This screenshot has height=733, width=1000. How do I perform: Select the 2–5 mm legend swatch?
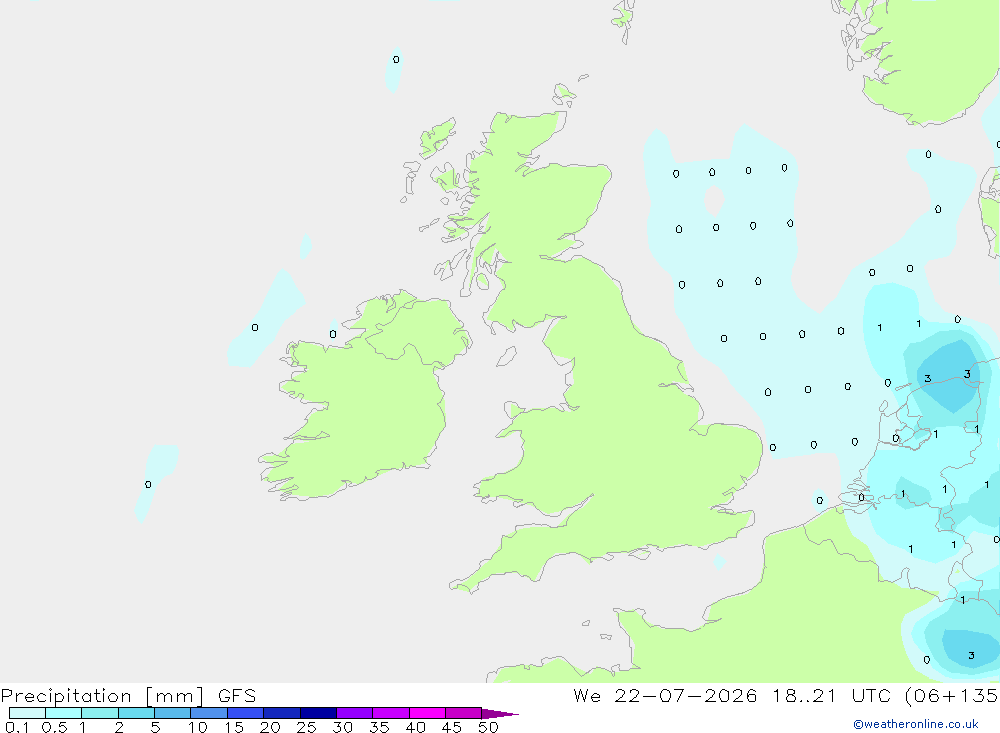coord(136,713)
